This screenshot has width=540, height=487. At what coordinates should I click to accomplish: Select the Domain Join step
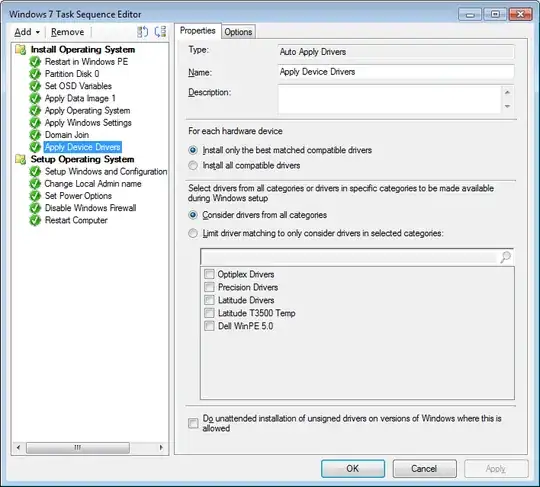pos(67,135)
